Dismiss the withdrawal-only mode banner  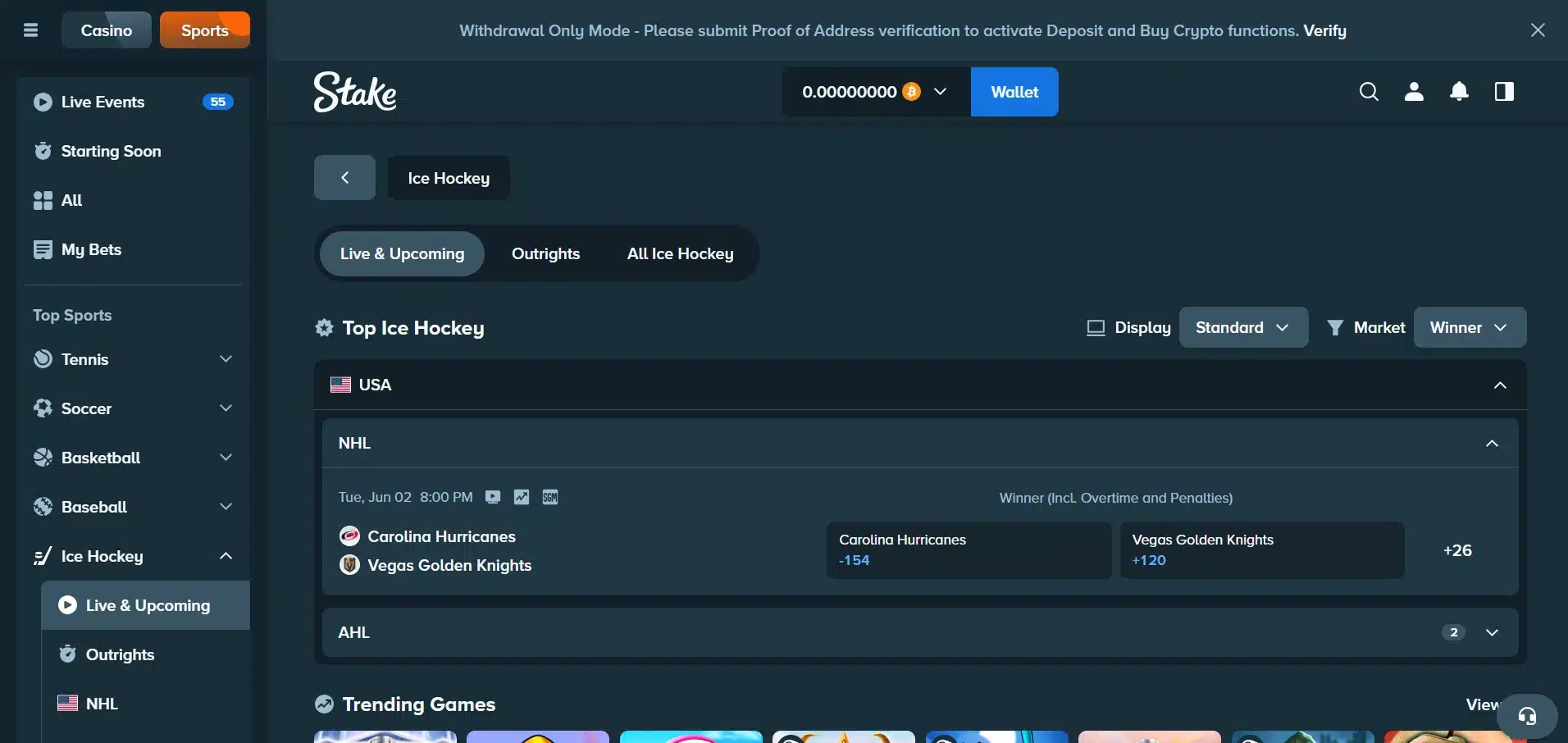(1538, 30)
